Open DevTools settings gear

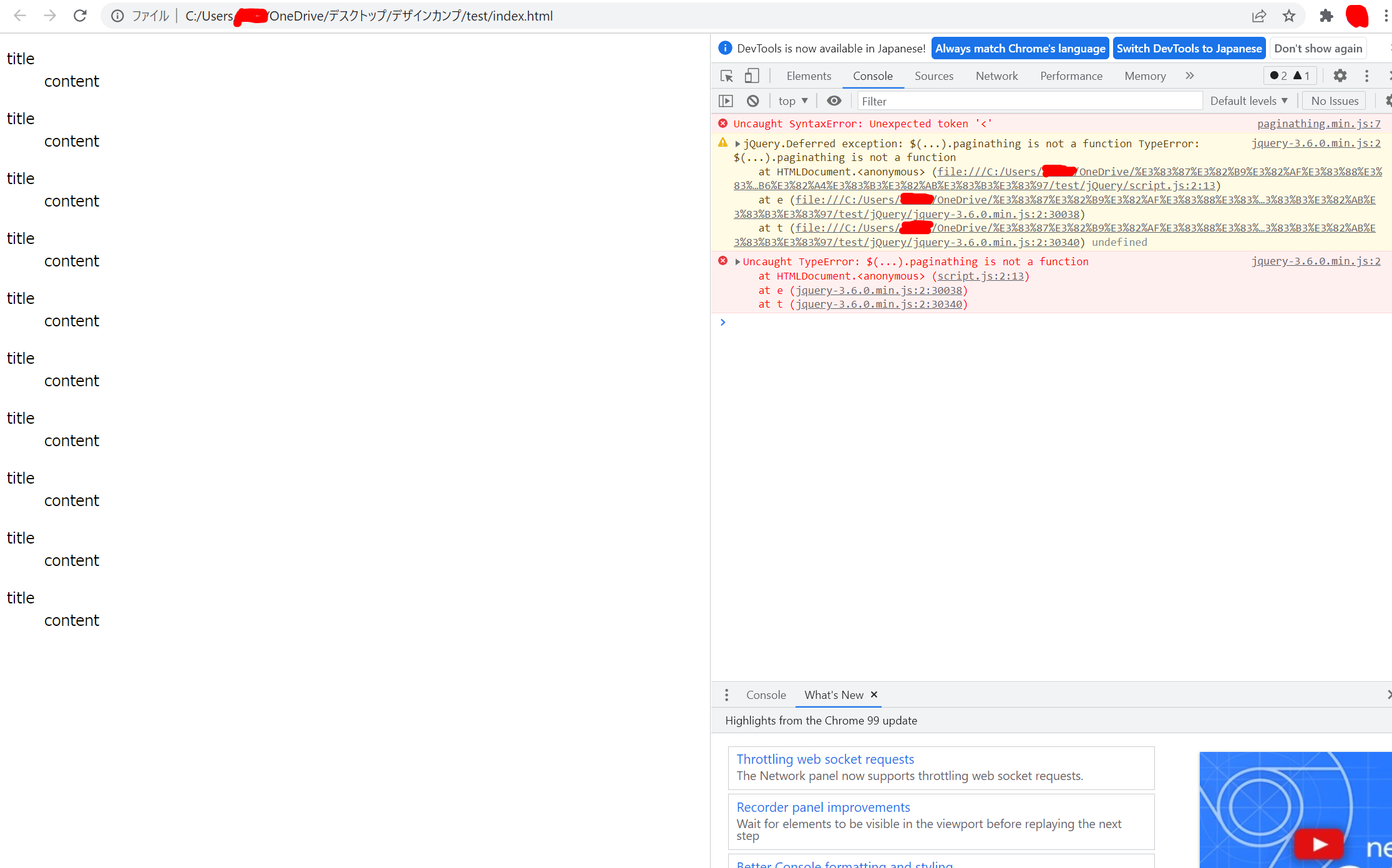1340,76
